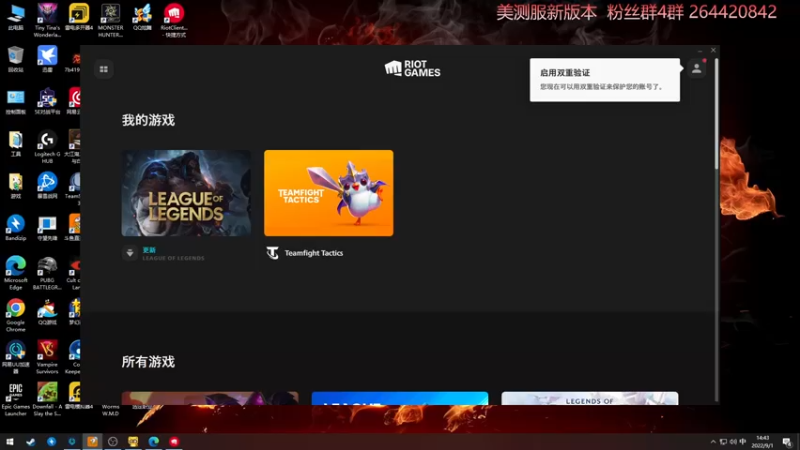Screen dimensions: 800x450
Task: Click the Riot Games logo
Action: [x=412, y=68]
